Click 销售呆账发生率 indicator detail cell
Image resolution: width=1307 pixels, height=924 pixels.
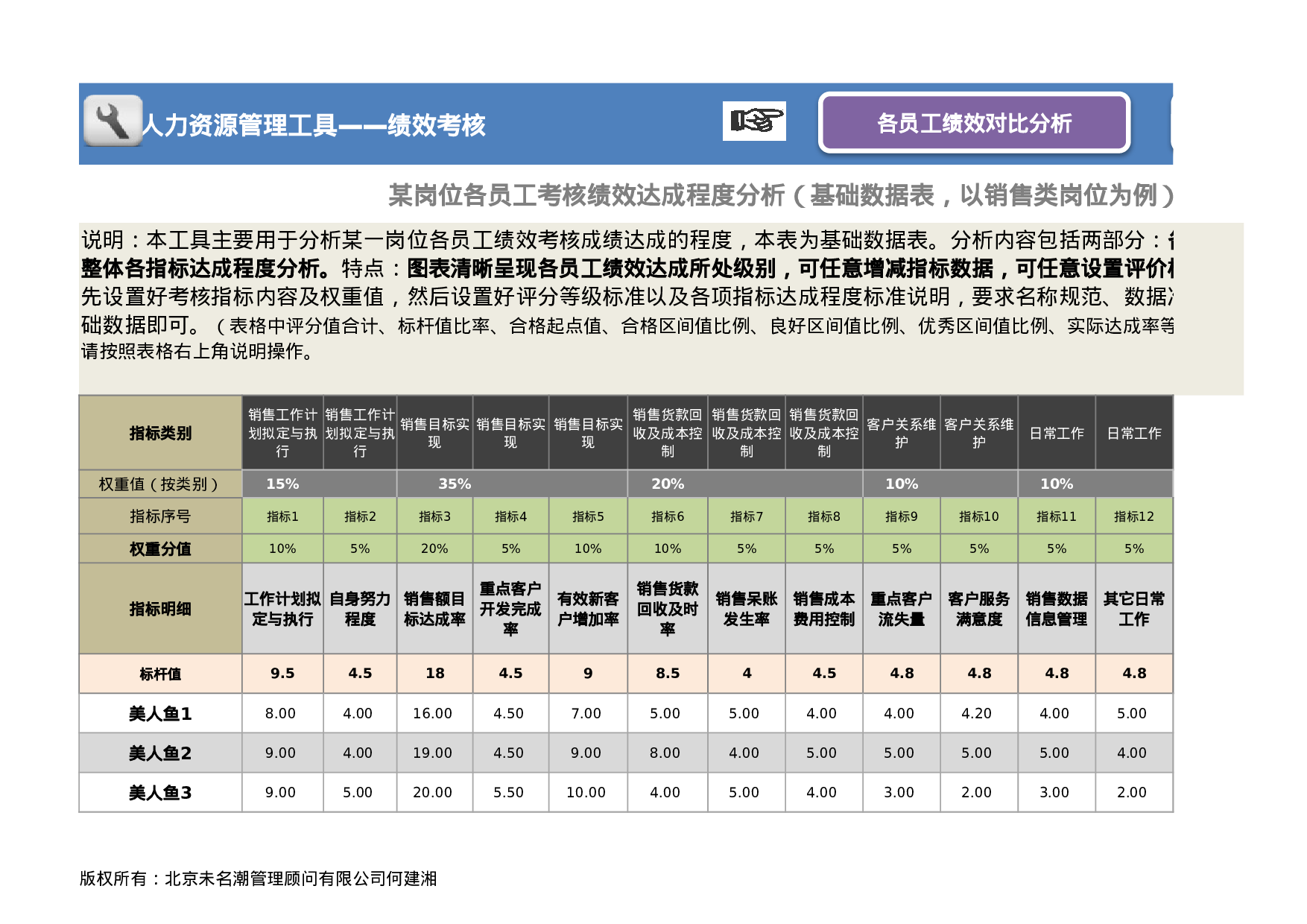tap(747, 607)
